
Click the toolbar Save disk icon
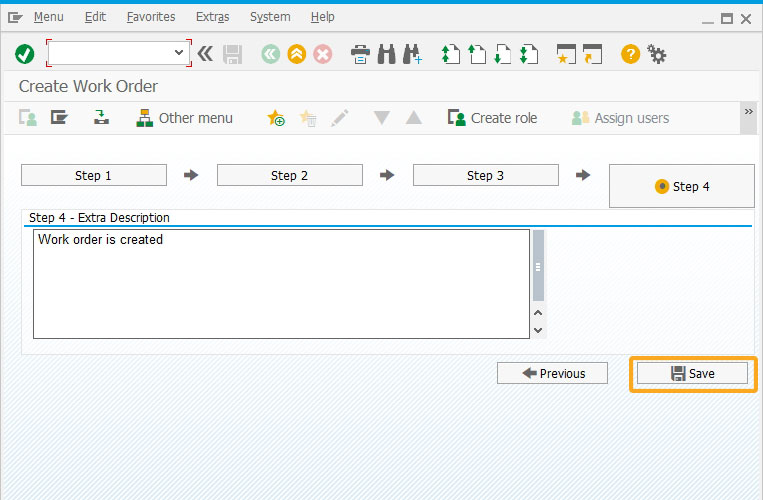pyautogui.click(x=232, y=54)
